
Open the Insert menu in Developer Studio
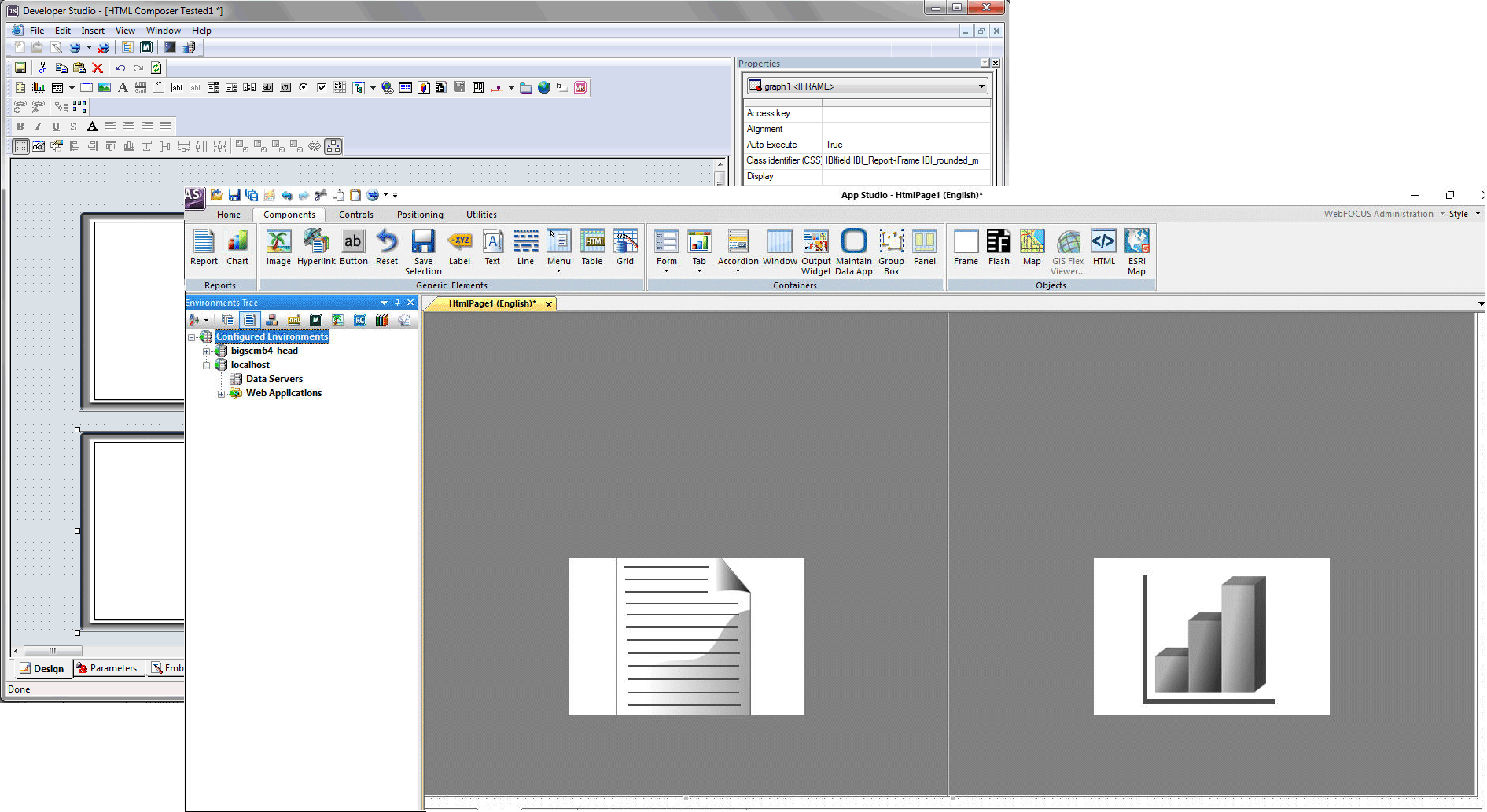pos(92,31)
